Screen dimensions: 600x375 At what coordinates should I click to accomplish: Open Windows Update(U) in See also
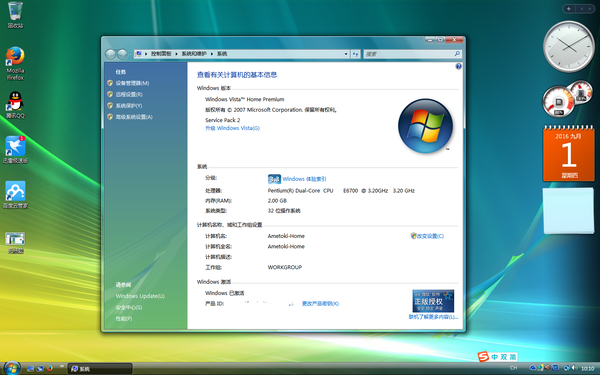point(140,296)
